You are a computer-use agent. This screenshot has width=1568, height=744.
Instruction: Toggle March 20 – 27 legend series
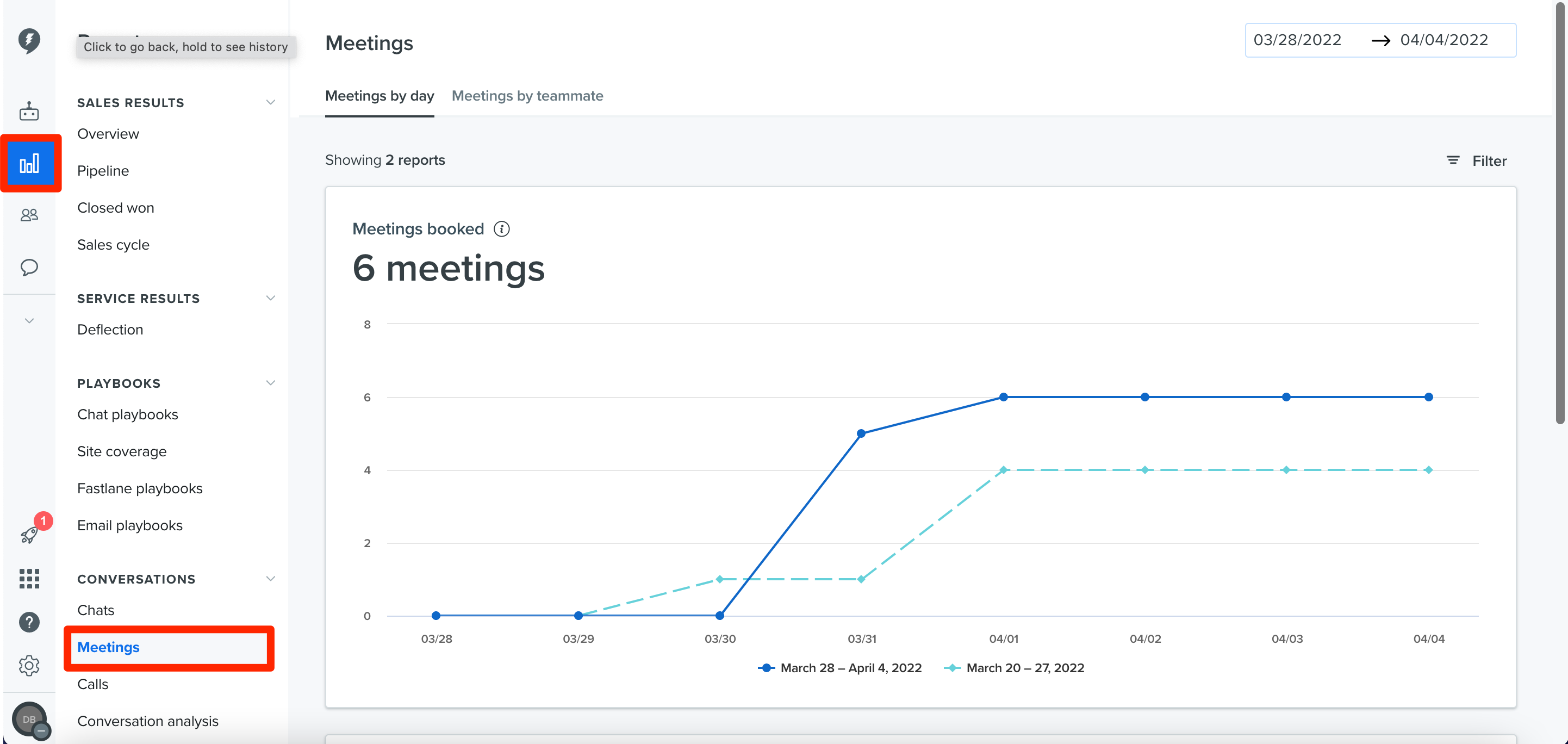click(1014, 668)
